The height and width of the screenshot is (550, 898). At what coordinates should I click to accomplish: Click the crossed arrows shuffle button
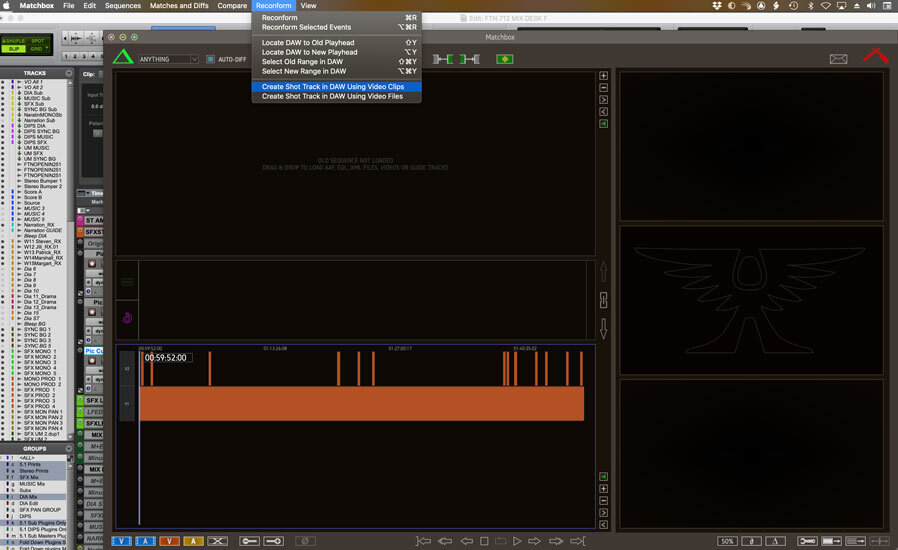217,541
